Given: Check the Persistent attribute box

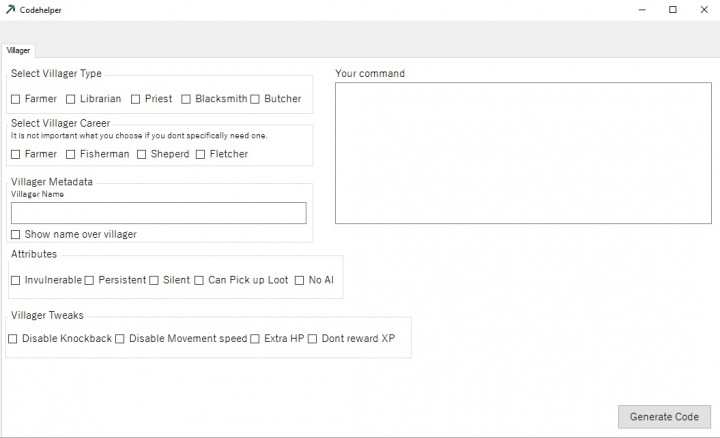Looking at the screenshot, I should pyautogui.click(x=89, y=280).
